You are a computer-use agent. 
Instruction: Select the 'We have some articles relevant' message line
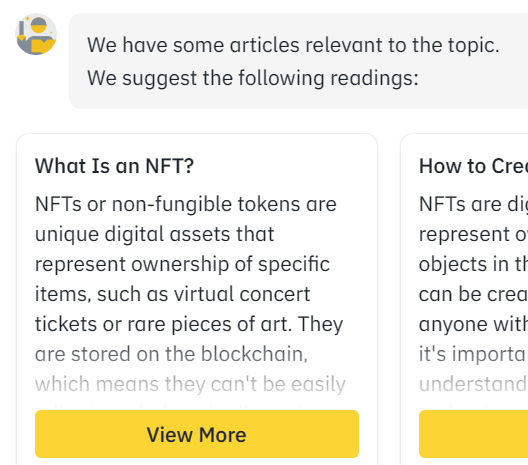point(293,45)
